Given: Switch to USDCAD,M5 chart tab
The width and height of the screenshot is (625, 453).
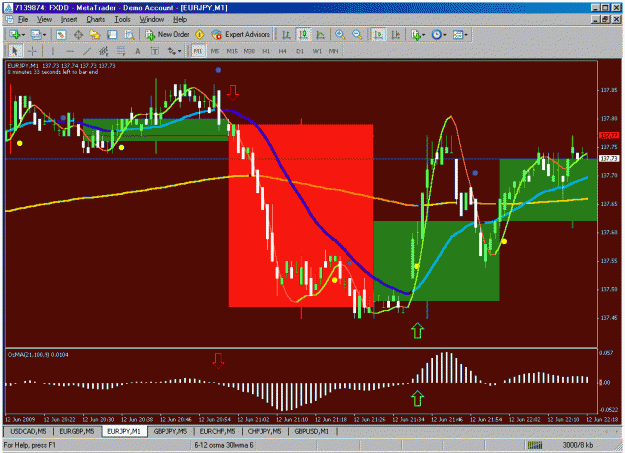Looking at the screenshot, I should coord(28,431).
